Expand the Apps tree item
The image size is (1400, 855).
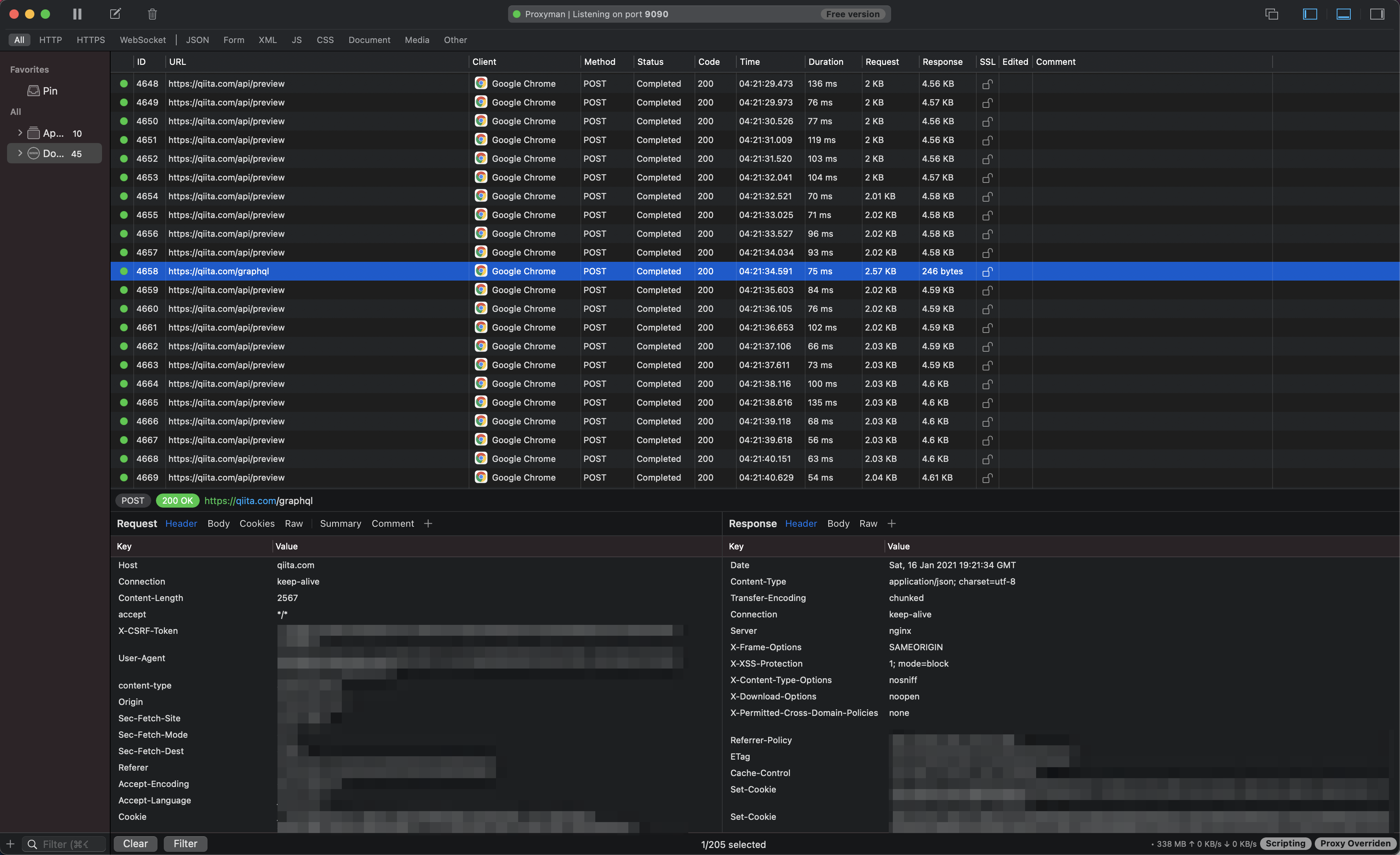pos(20,133)
